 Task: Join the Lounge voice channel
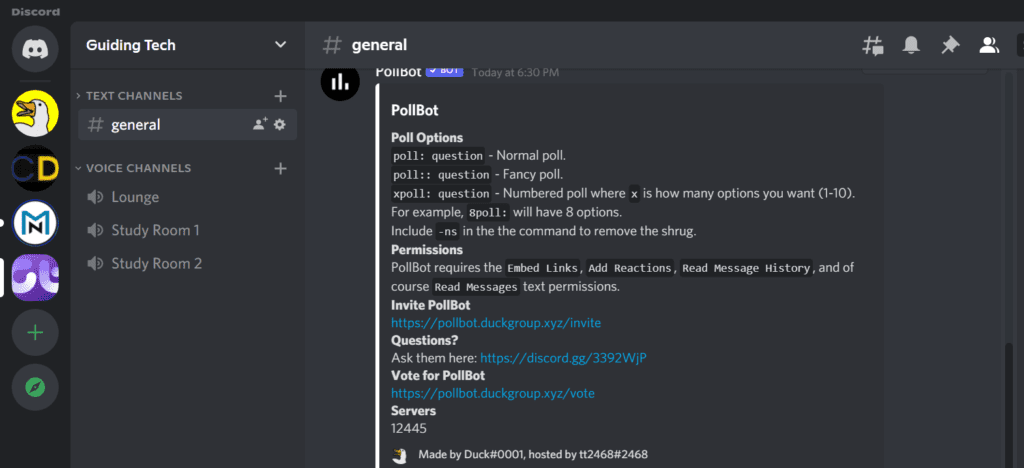pos(187,197)
